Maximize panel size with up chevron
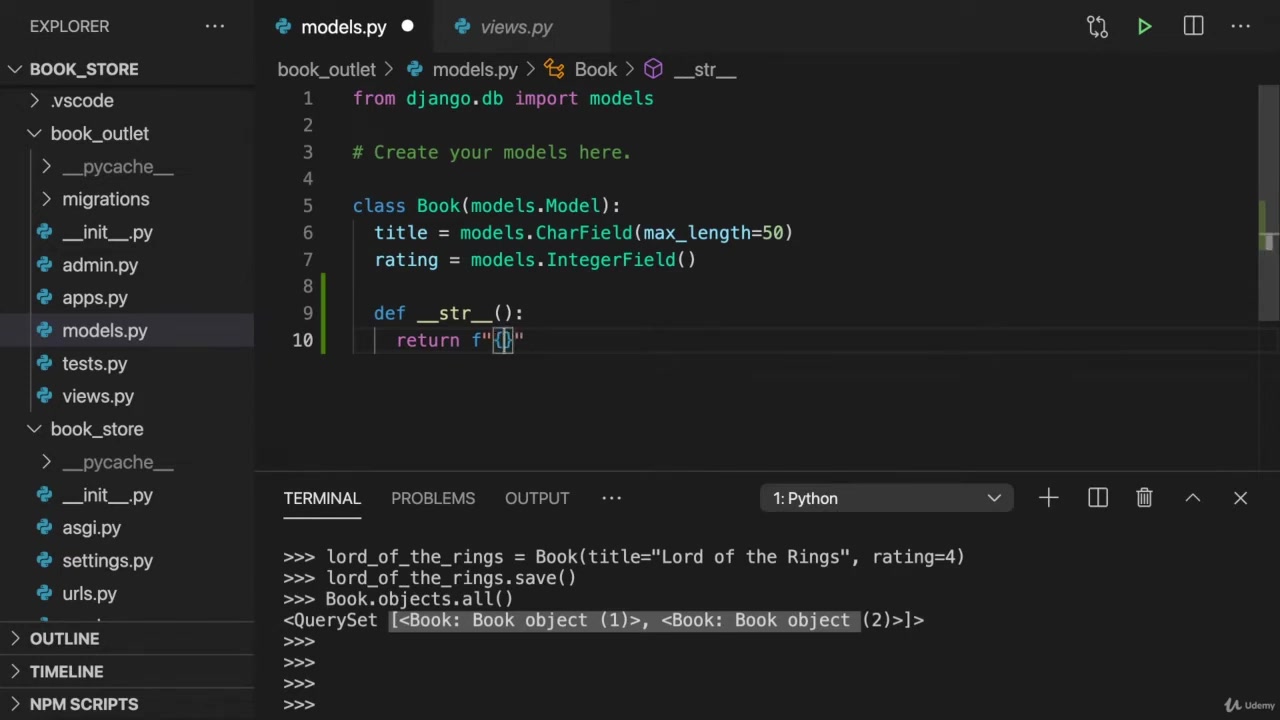The width and height of the screenshot is (1280, 720). [x=1192, y=498]
